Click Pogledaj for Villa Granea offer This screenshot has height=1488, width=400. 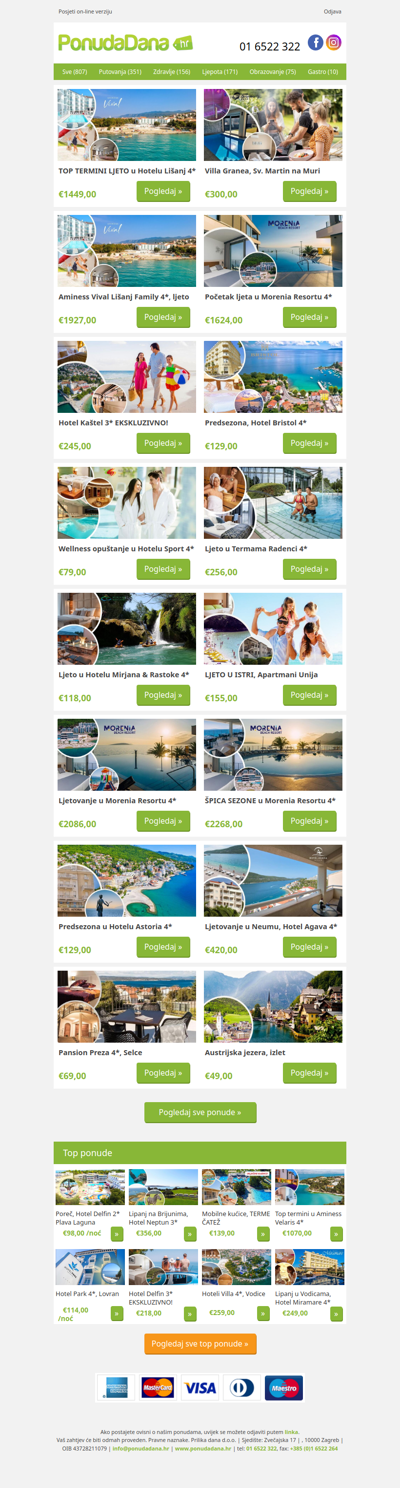click(x=310, y=192)
